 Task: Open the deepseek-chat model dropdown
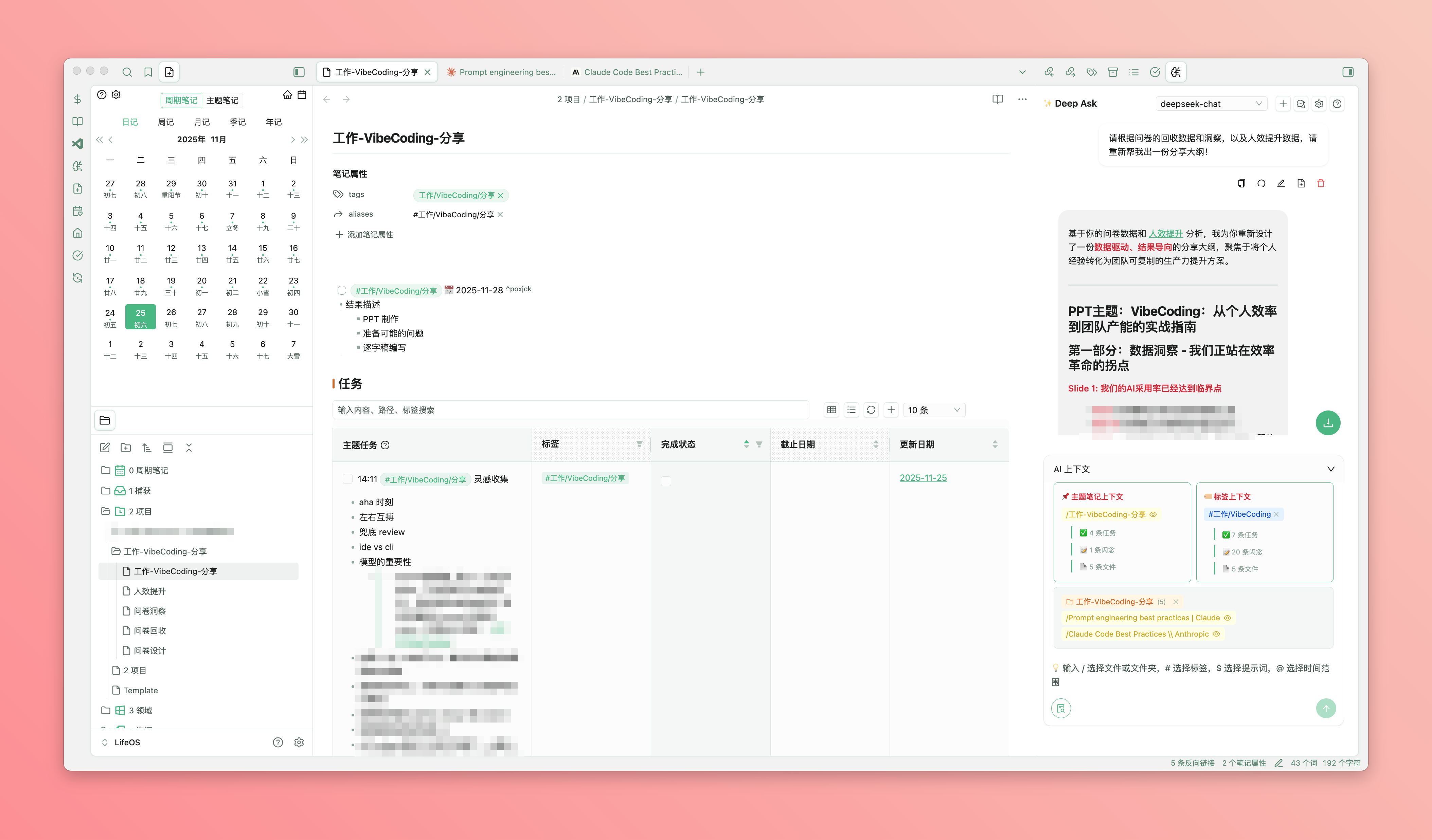pos(1211,104)
